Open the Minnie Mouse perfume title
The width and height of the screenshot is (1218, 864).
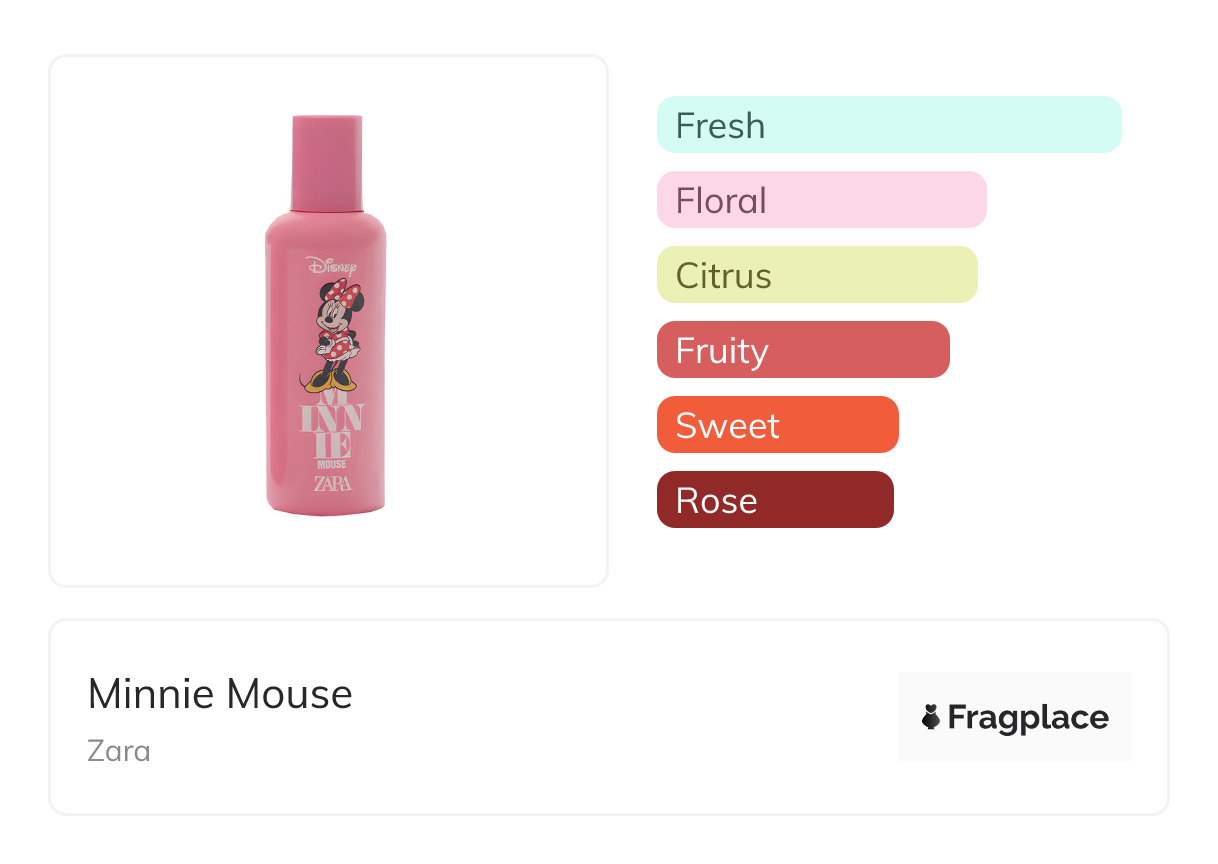pyautogui.click(x=220, y=694)
